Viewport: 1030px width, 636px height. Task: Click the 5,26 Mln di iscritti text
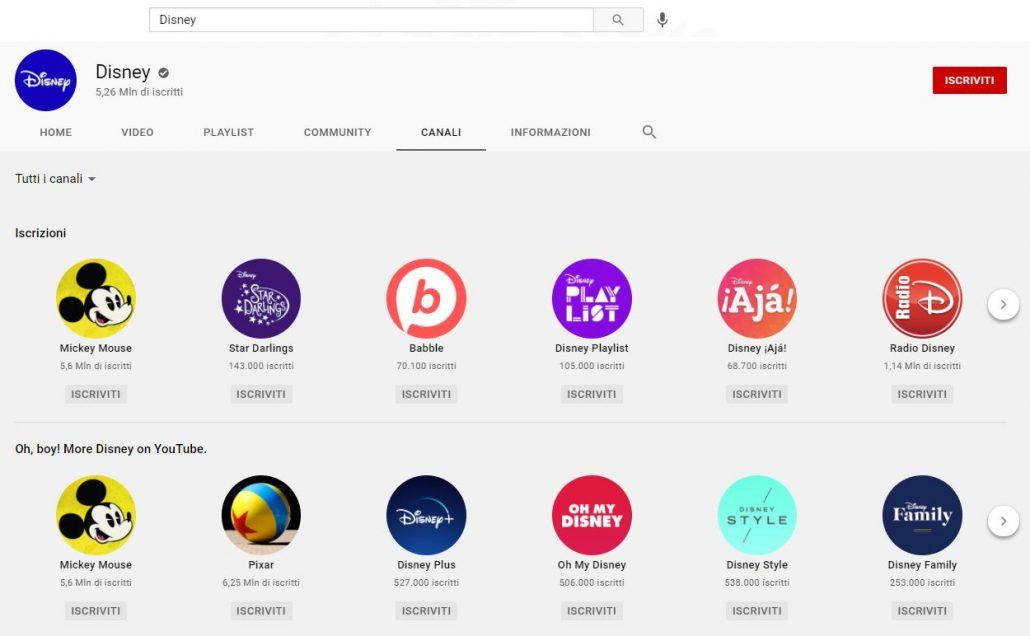tap(139, 92)
